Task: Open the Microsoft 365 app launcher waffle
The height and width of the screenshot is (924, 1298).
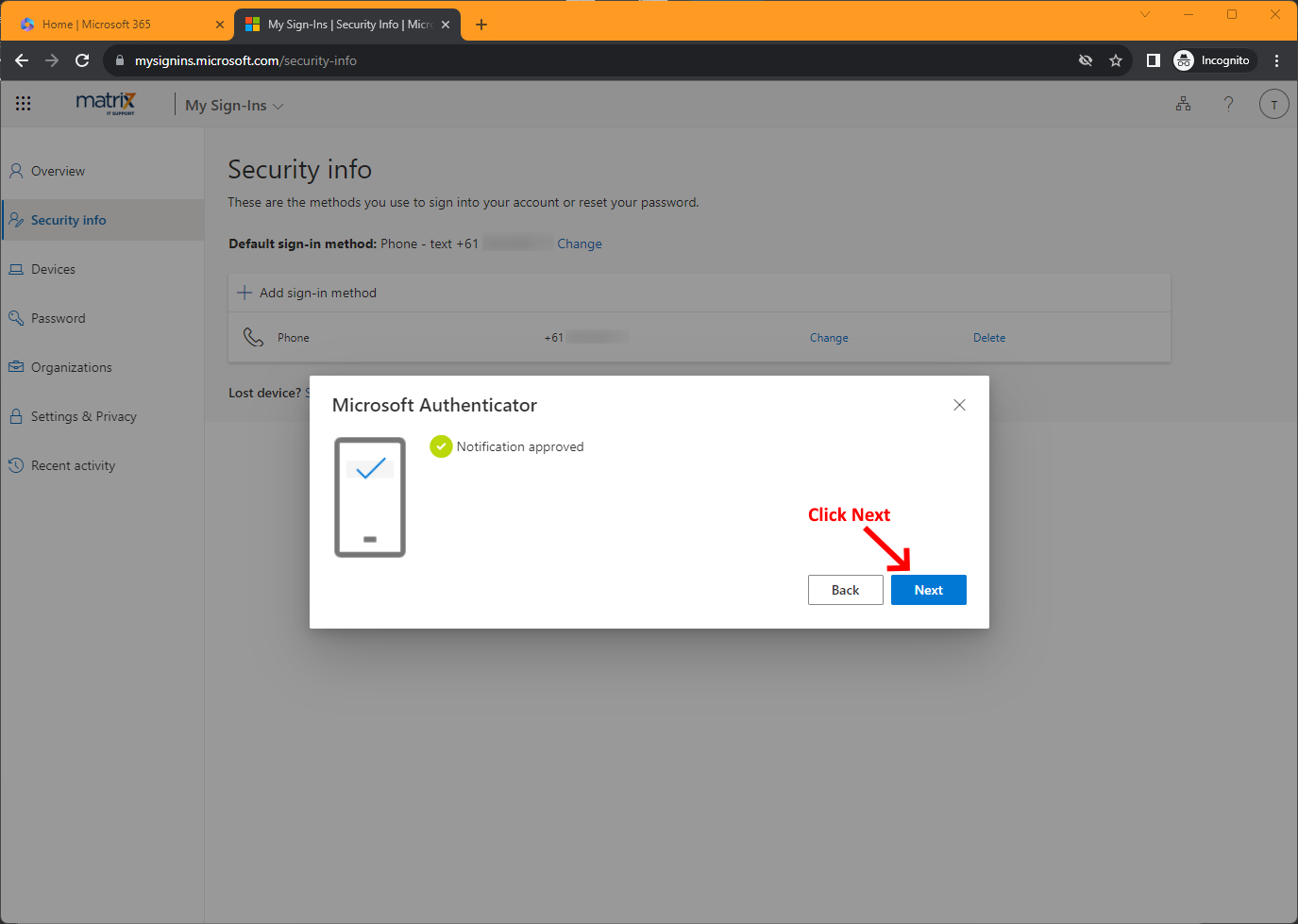Action: click(23, 103)
